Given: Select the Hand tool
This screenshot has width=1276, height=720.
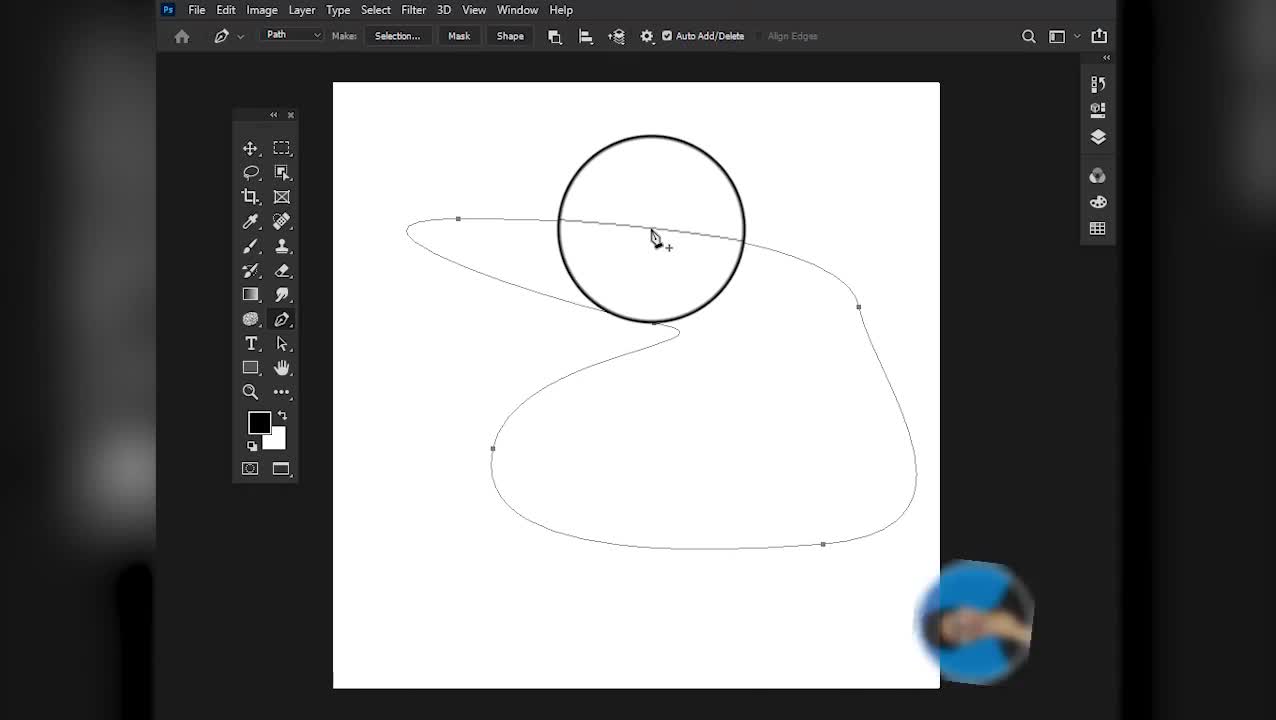Looking at the screenshot, I should 282,368.
